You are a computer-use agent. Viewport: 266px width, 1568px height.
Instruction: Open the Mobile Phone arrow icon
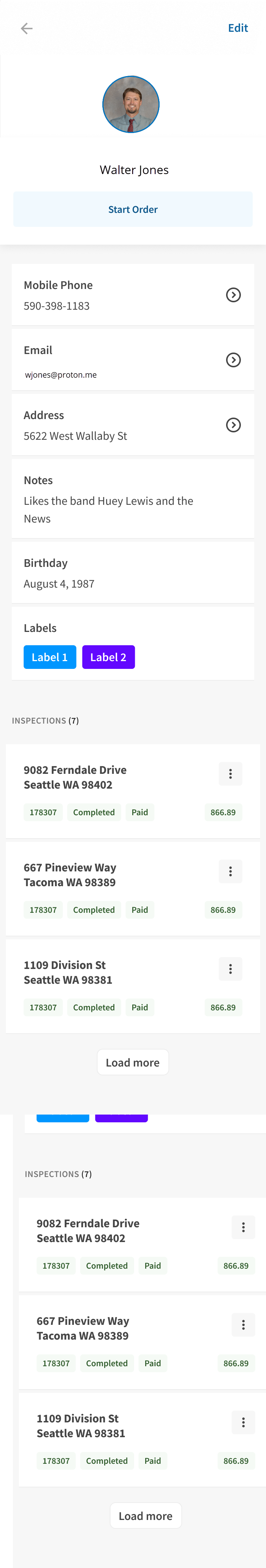tap(233, 295)
